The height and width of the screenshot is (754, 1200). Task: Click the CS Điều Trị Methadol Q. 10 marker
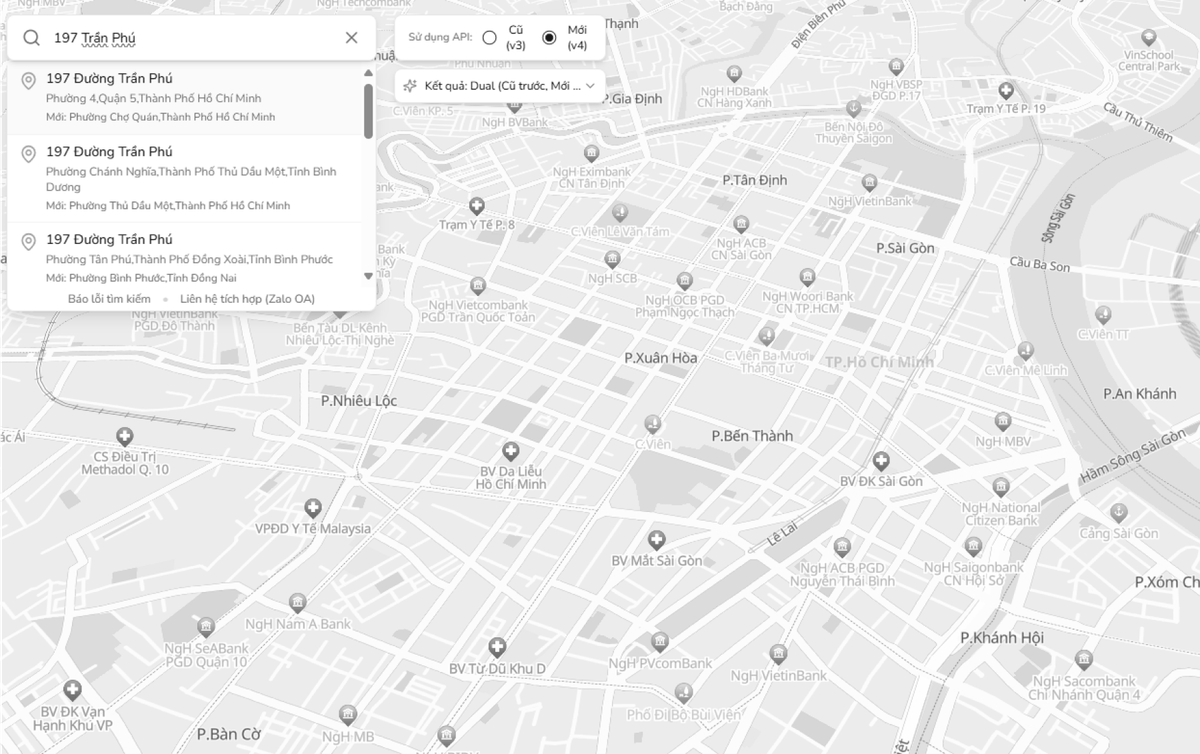point(125,436)
